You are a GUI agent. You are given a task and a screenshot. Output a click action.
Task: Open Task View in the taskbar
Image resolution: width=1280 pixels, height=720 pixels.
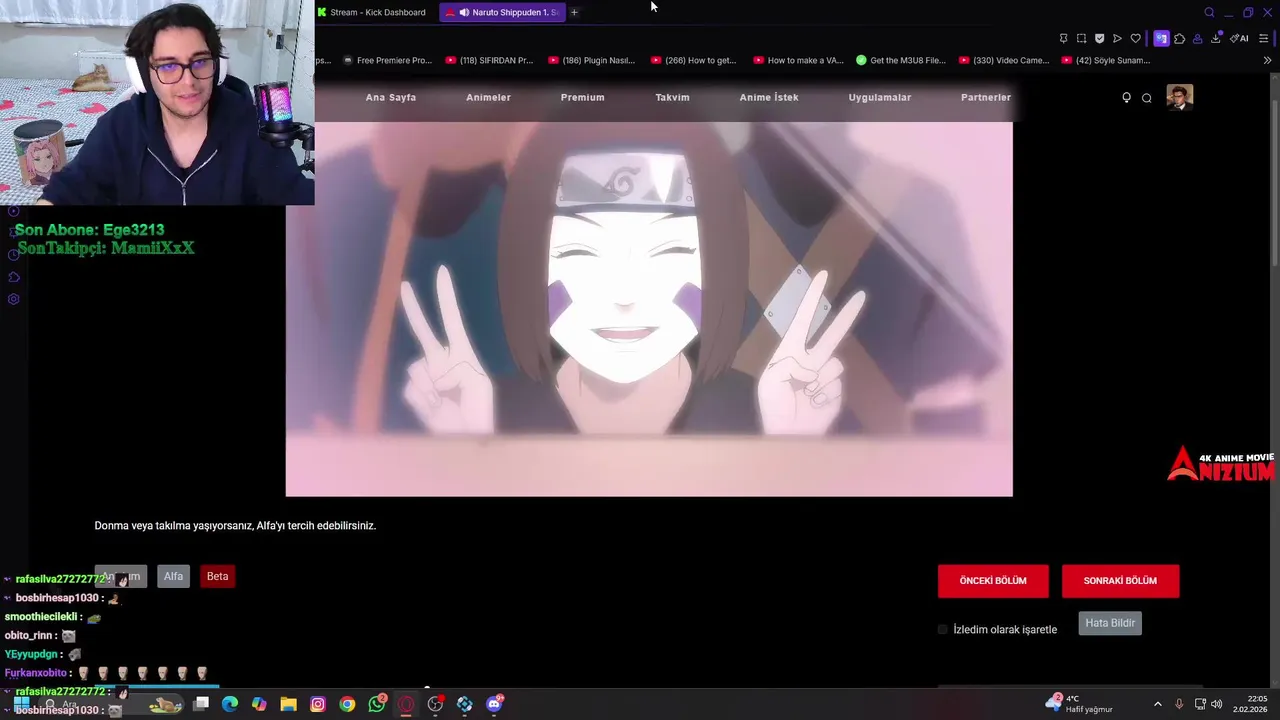(x=201, y=704)
